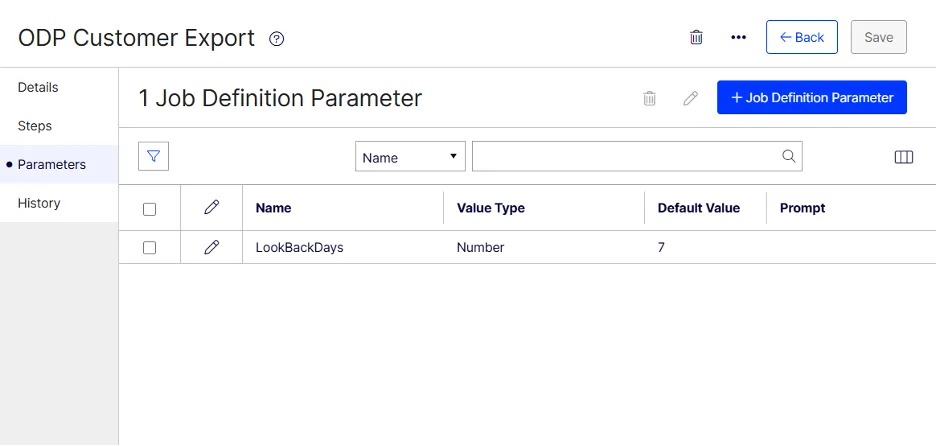Add a new Job Definition Parameter
Screen dimensions: 936x446
812,97
